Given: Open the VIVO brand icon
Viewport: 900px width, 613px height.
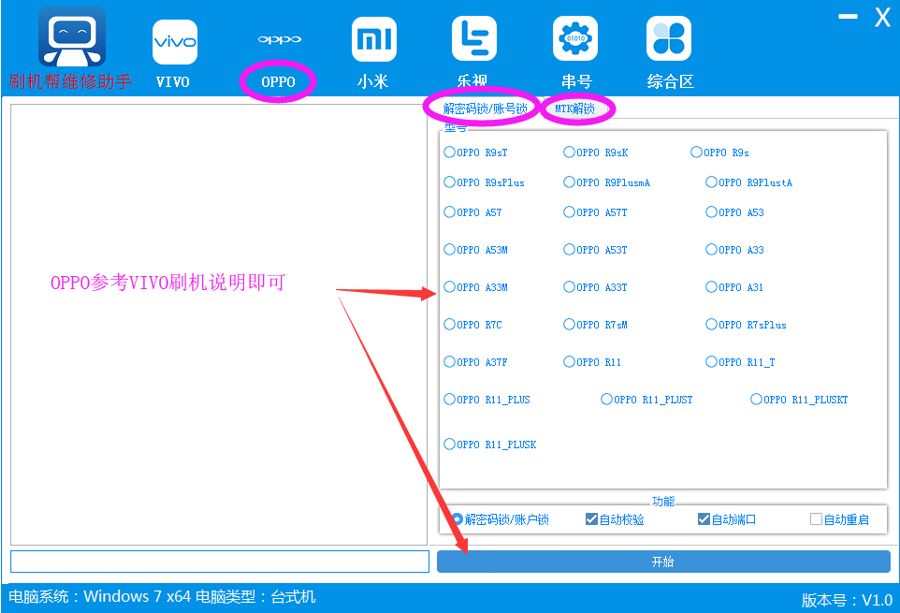Looking at the screenshot, I should click(x=174, y=42).
